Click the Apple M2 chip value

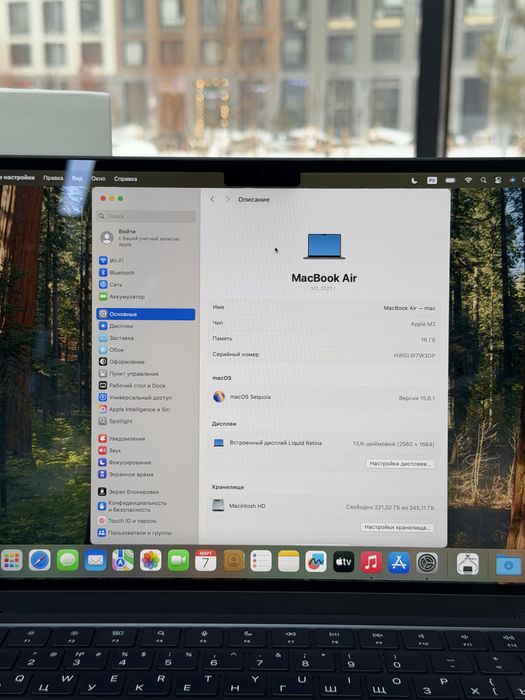tap(423, 324)
